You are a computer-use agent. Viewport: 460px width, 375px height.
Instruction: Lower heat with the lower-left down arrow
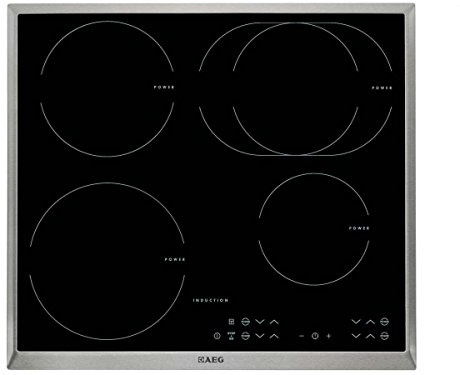point(260,336)
